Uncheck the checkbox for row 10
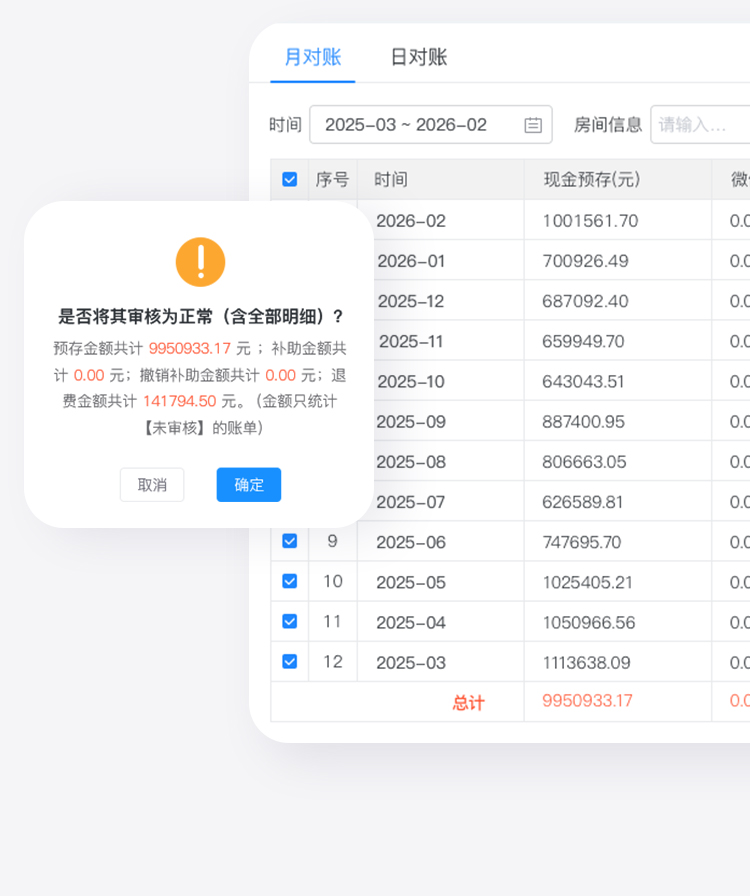The image size is (750, 896). (290, 581)
